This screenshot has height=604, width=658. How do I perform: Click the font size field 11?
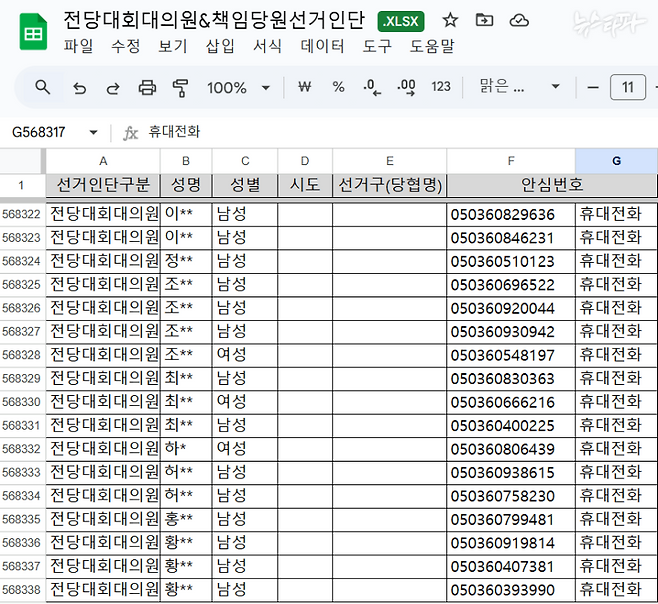point(628,87)
